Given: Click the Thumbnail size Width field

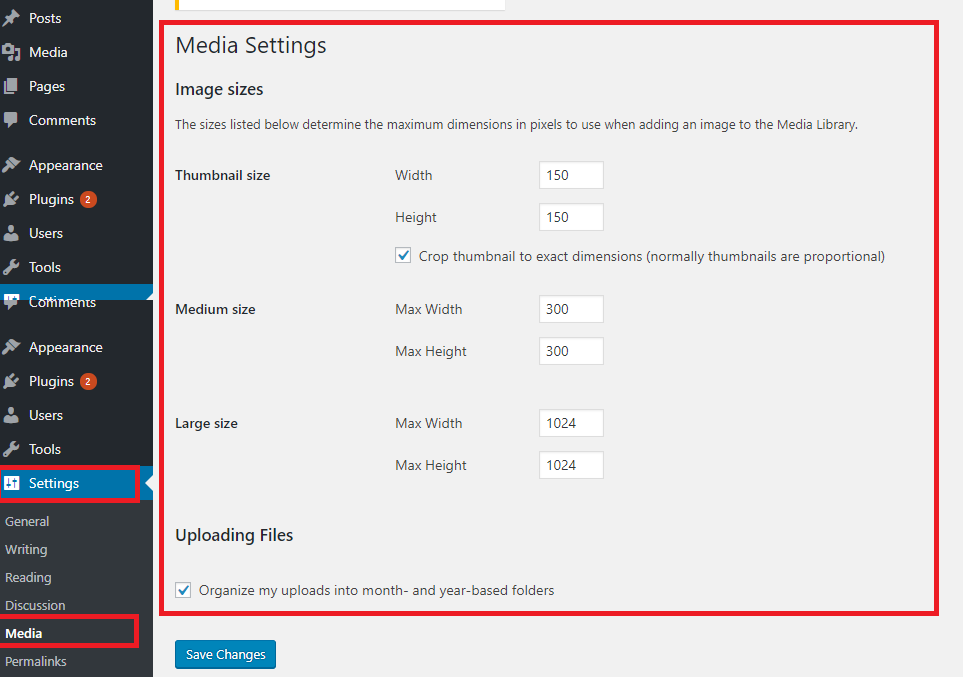Looking at the screenshot, I should [571, 175].
